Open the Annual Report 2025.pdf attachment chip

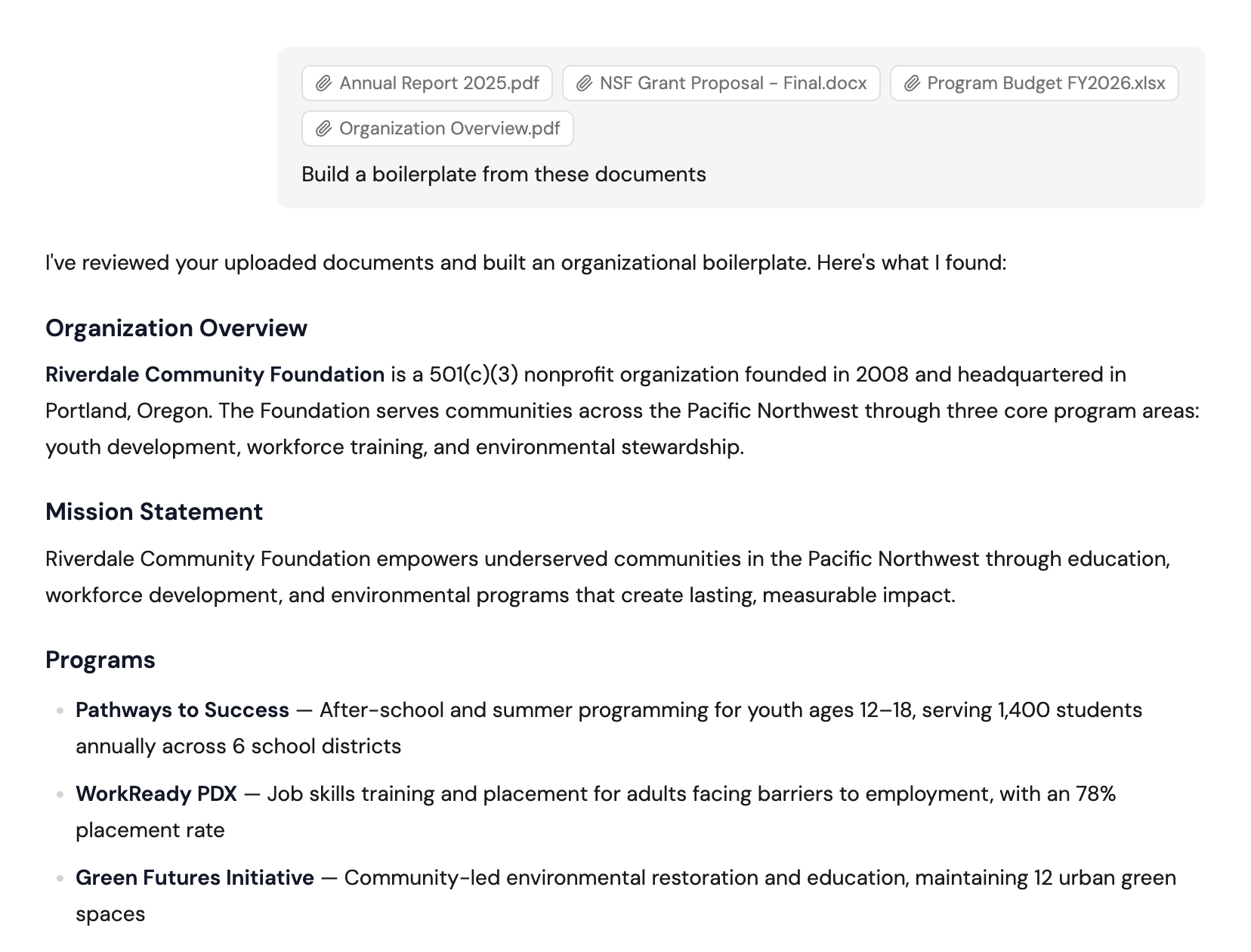click(427, 83)
